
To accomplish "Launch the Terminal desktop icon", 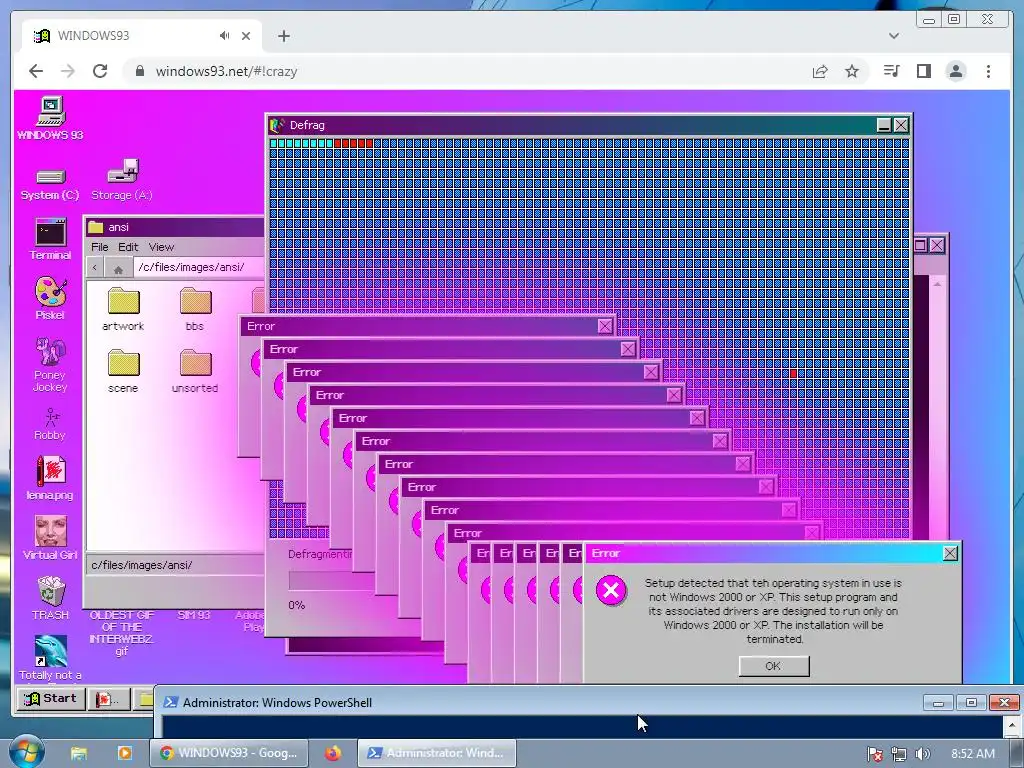I will 50,239.
